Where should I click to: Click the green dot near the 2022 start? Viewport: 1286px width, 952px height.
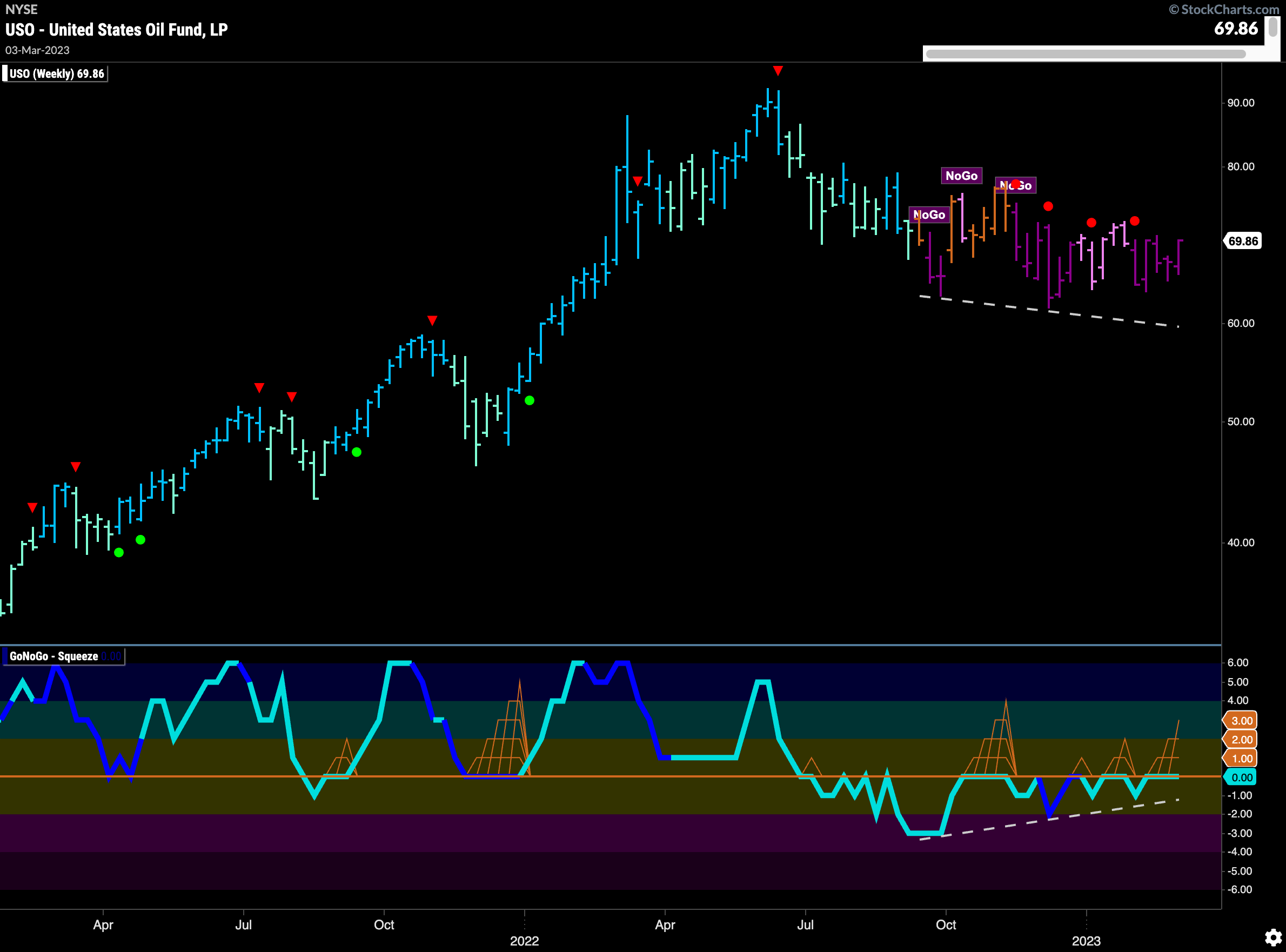pyautogui.click(x=530, y=400)
